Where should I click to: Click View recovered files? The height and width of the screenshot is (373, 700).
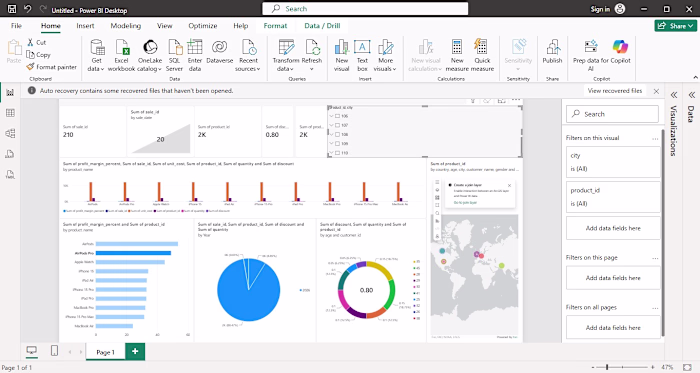coord(615,91)
